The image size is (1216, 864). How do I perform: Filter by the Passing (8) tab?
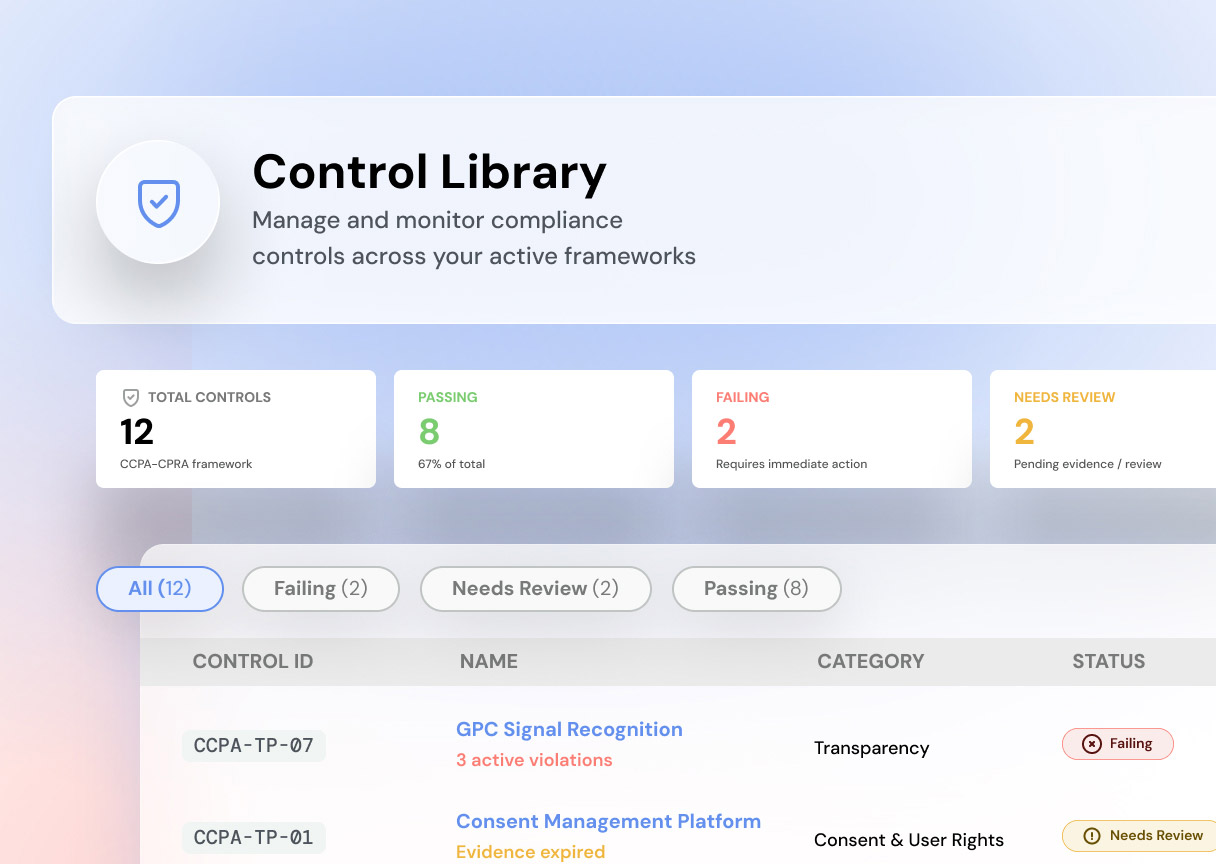coord(756,589)
